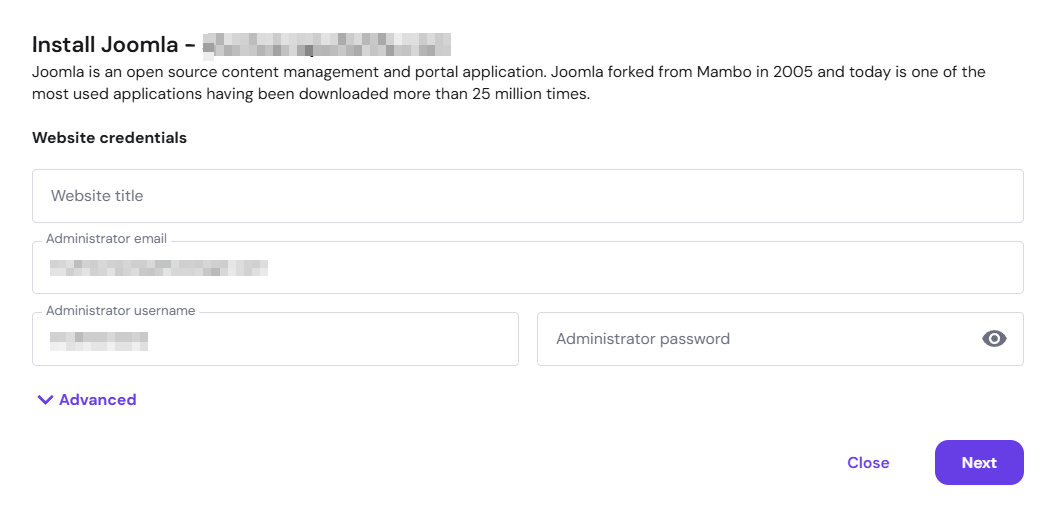Focus the Website title field
This screenshot has height=525, width=1057.
[528, 195]
